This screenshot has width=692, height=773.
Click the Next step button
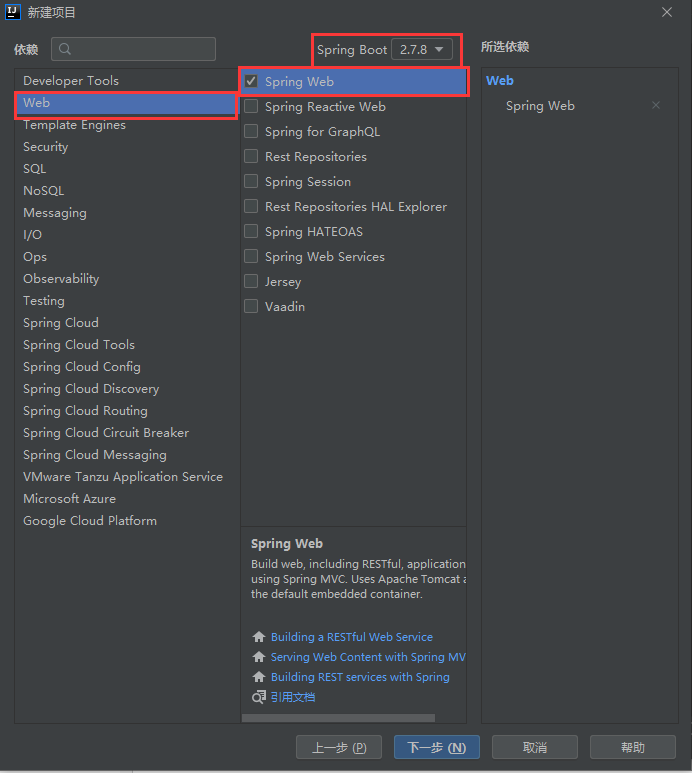tap(436, 747)
